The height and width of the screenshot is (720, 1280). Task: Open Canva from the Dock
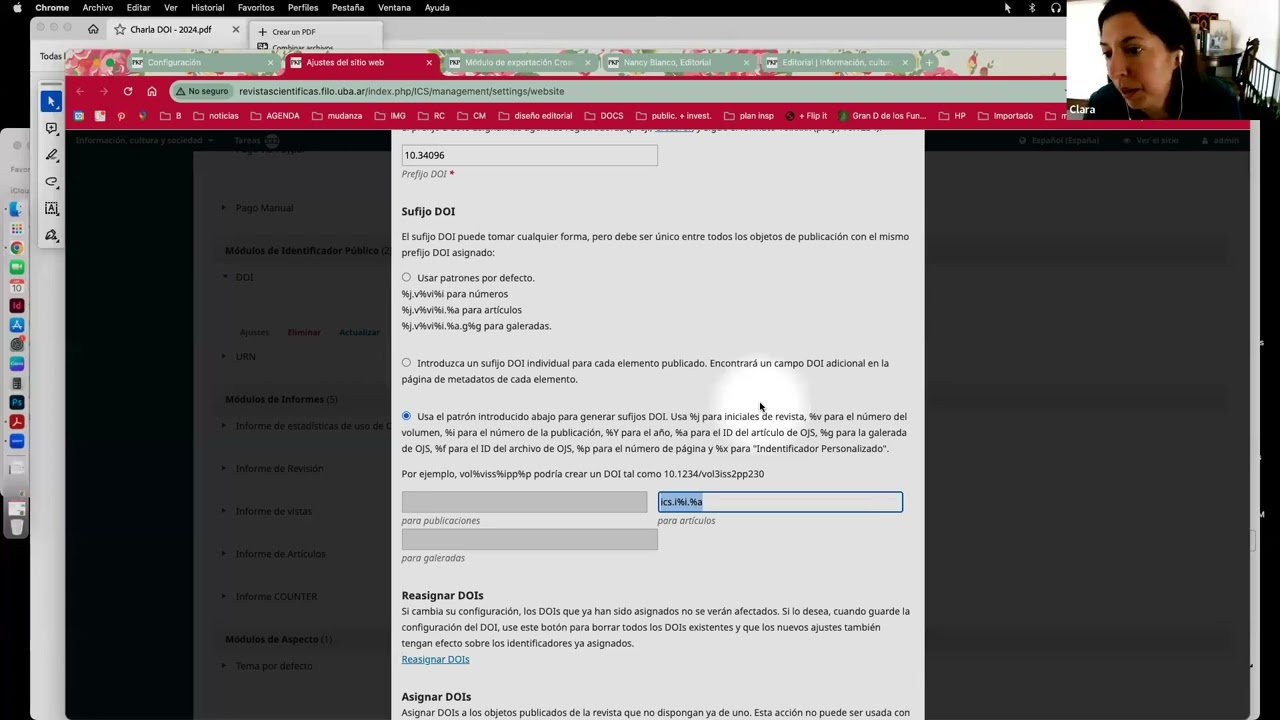[x=17, y=364]
